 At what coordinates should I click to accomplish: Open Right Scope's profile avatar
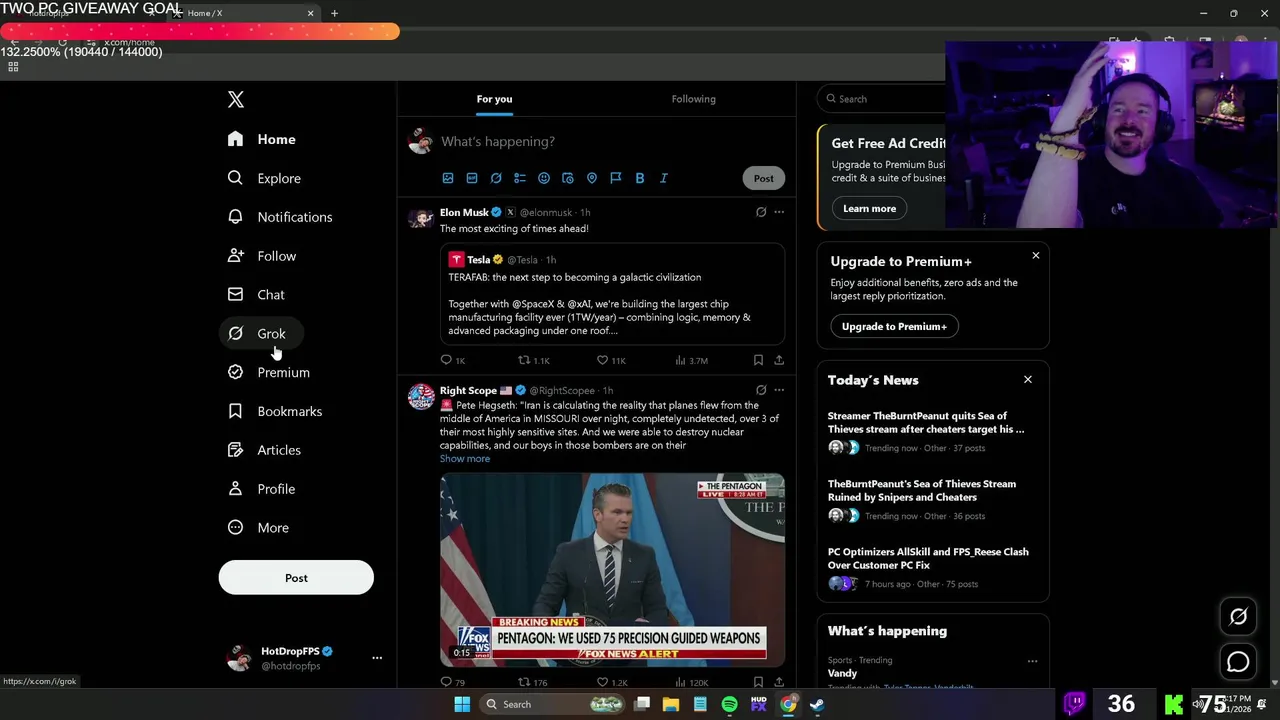point(421,397)
